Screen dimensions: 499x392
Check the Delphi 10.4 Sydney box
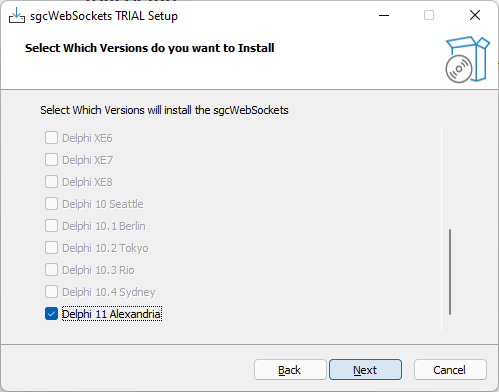coord(51,292)
